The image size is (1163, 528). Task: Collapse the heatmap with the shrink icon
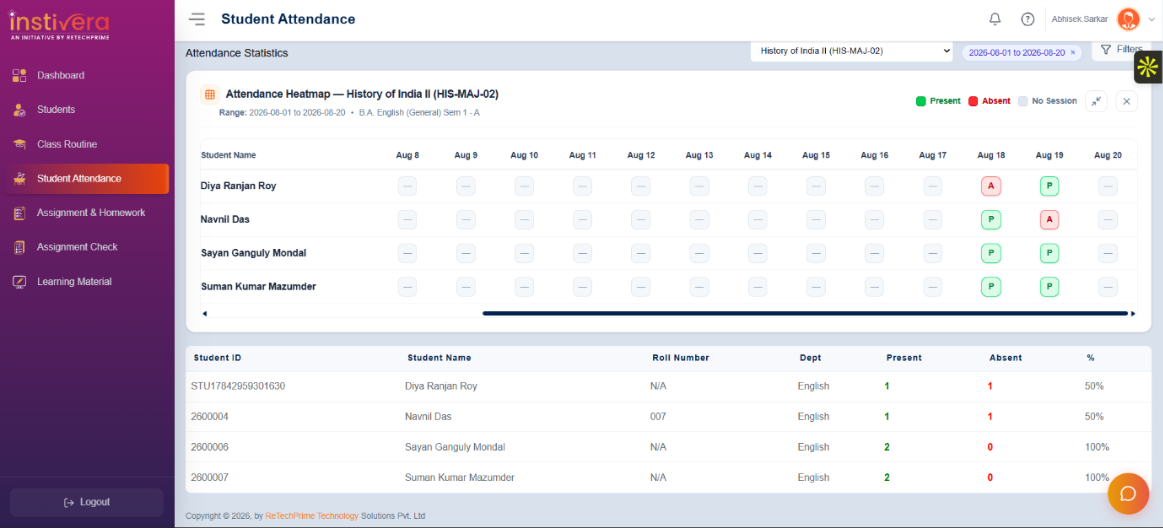[1096, 101]
